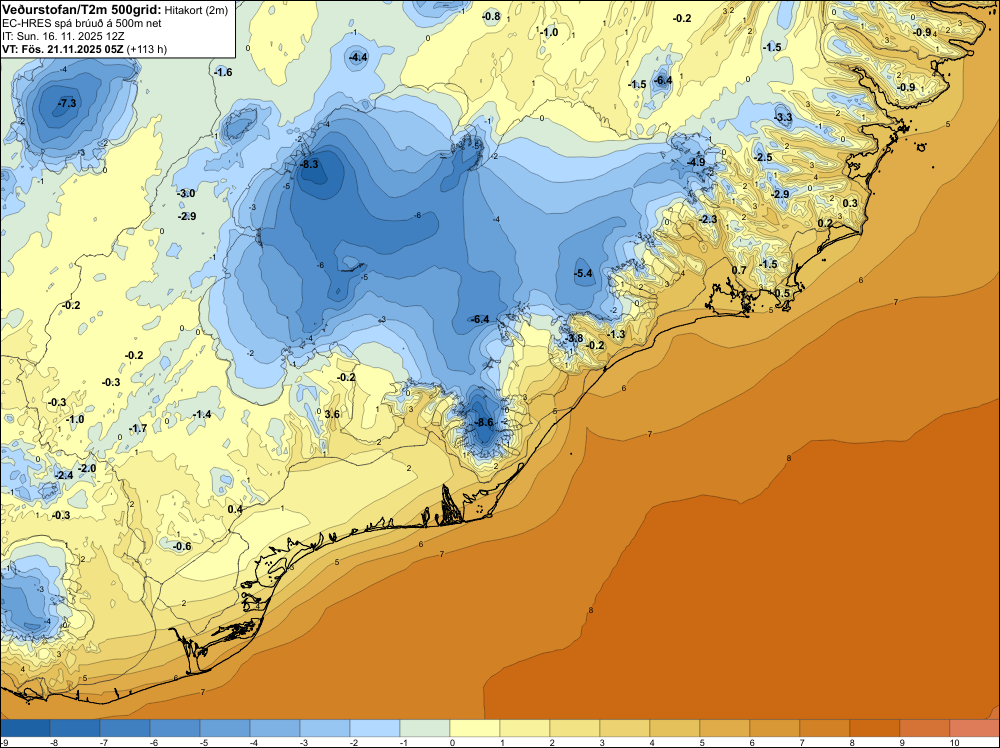Image resolution: width=1000 pixels, height=748 pixels.
Task: Select the -2.3 temperature value
Action: click(x=709, y=219)
